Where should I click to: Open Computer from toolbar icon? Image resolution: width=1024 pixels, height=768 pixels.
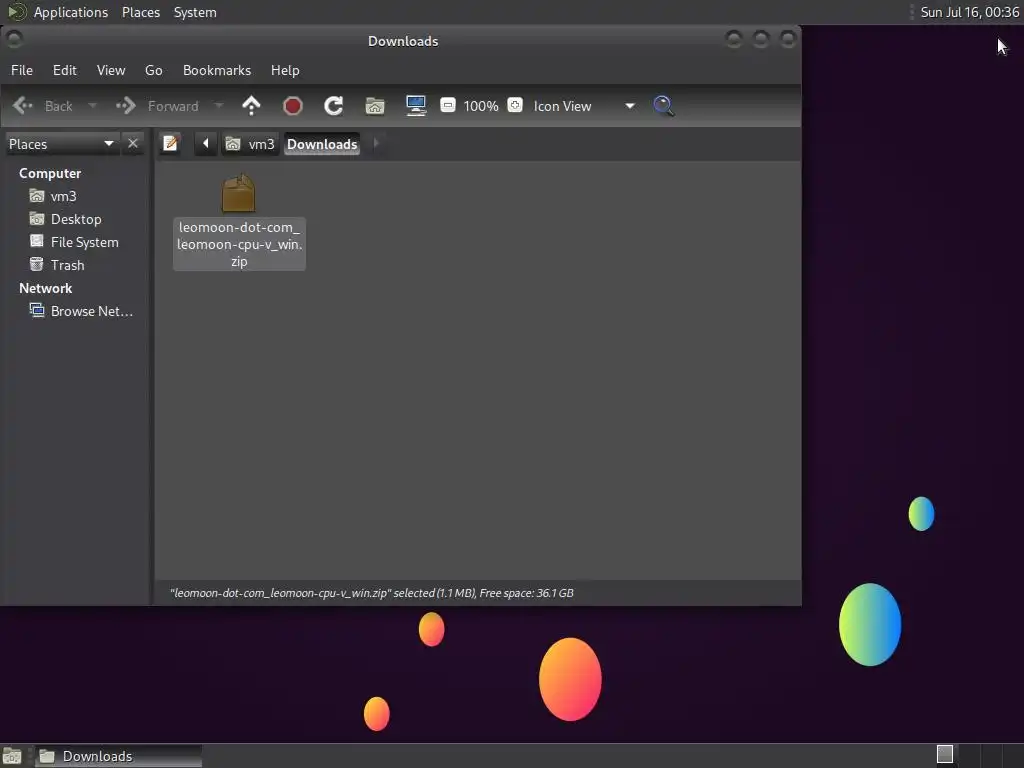[416, 106]
